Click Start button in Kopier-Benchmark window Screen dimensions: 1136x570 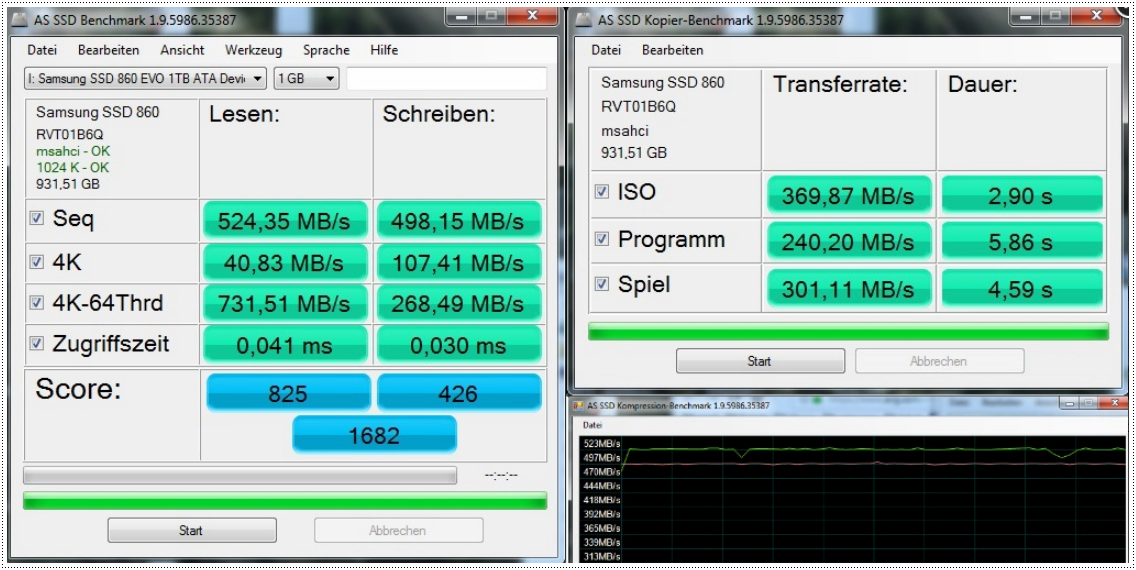pyautogui.click(x=760, y=361)
